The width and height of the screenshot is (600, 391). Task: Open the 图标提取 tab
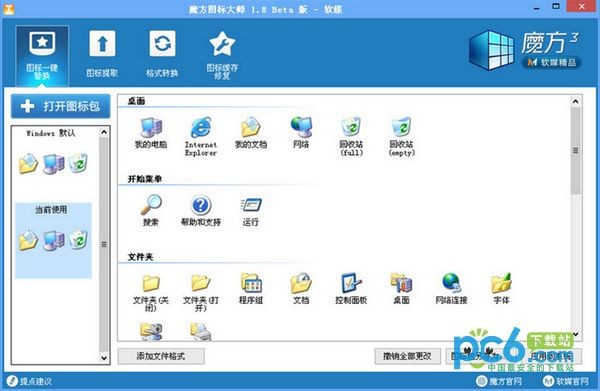pos(102,54)
